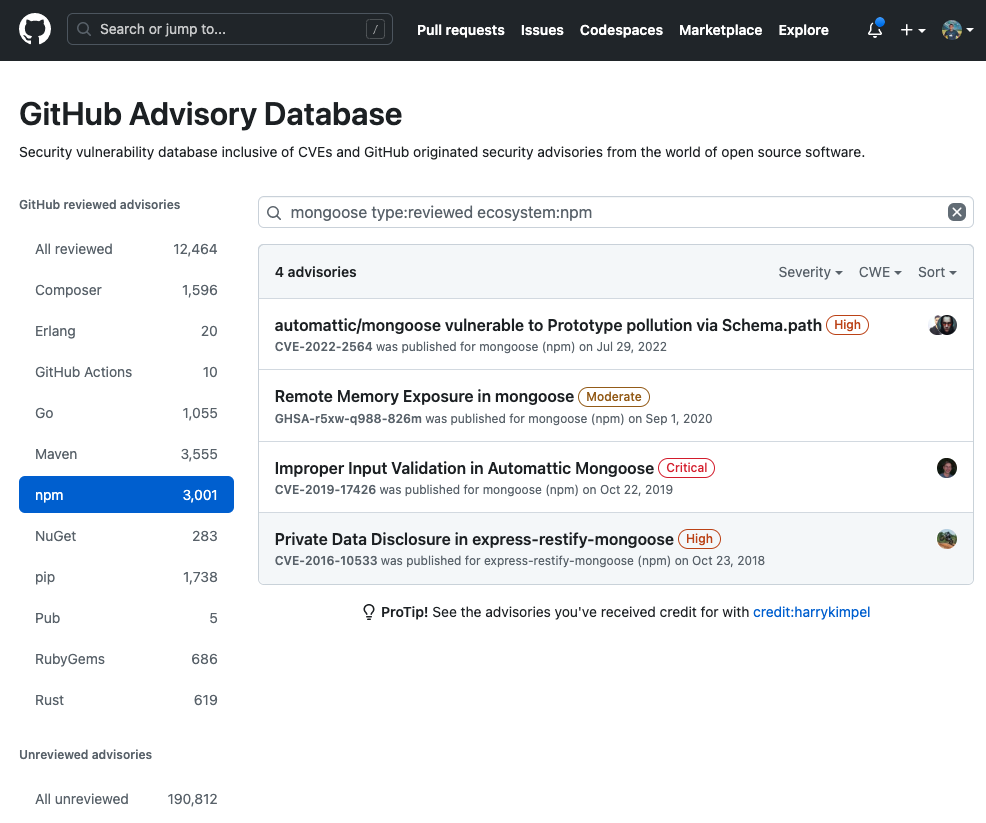
Task: Open the CWE filter dropdown
Action: point(879,272)
